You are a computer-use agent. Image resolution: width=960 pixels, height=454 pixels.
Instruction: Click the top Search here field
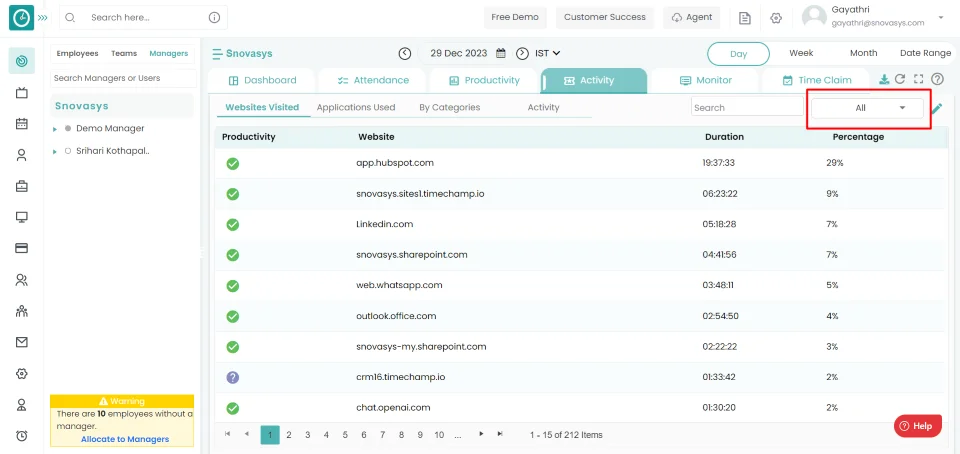click(x=143, y=18)
